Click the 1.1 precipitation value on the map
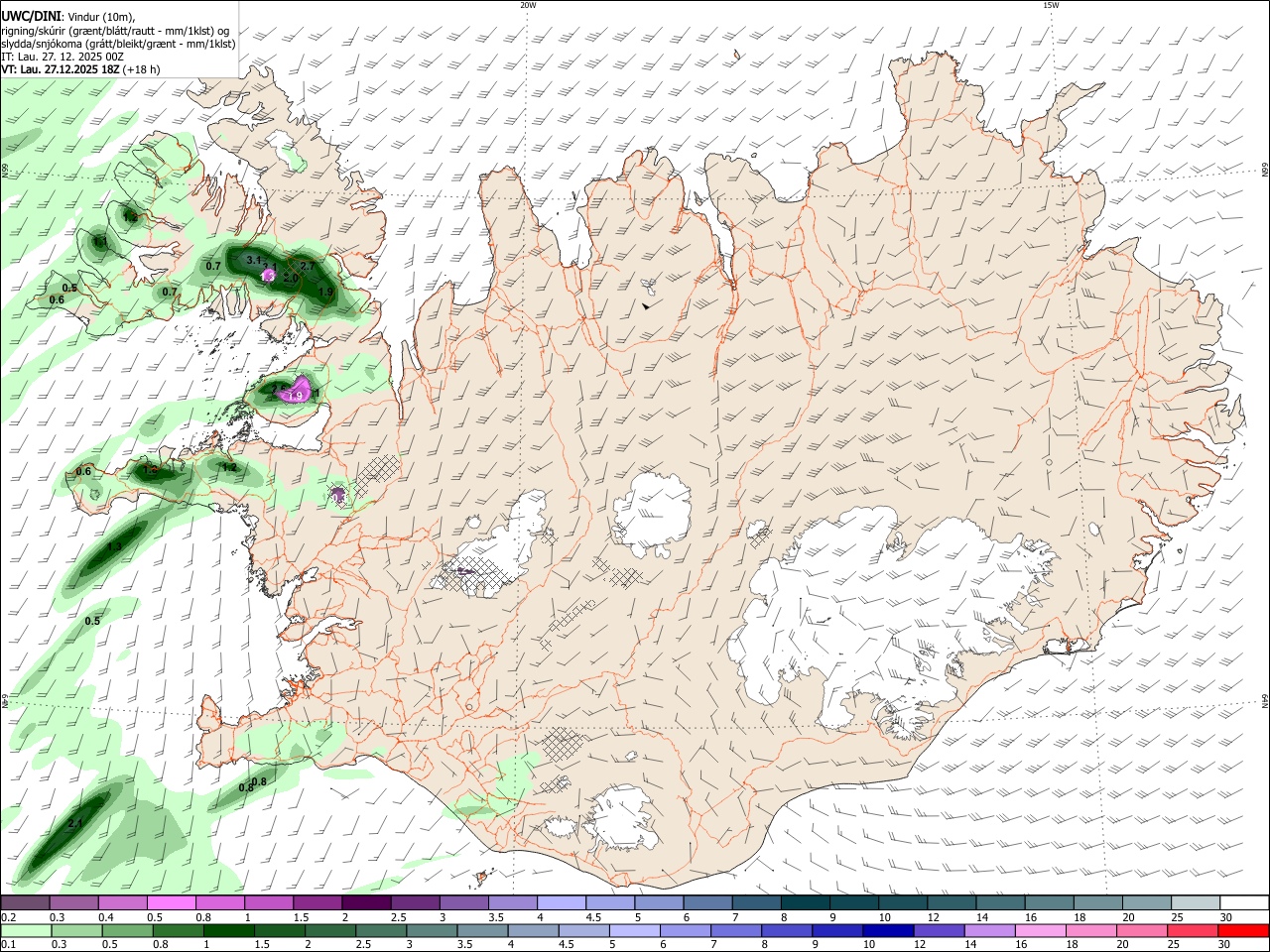This screenshot has width=1270, height=952. 100,241
